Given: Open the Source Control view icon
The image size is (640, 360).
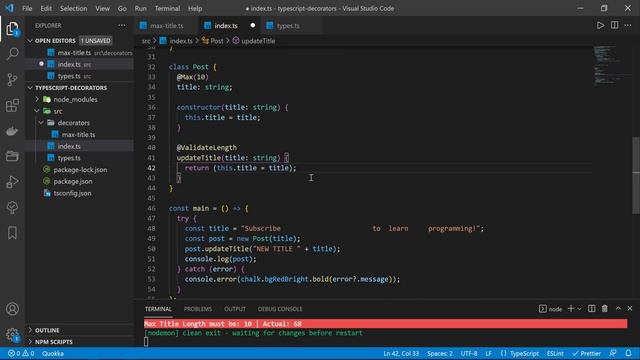Looking at the screenshot, I should (12, 80).
